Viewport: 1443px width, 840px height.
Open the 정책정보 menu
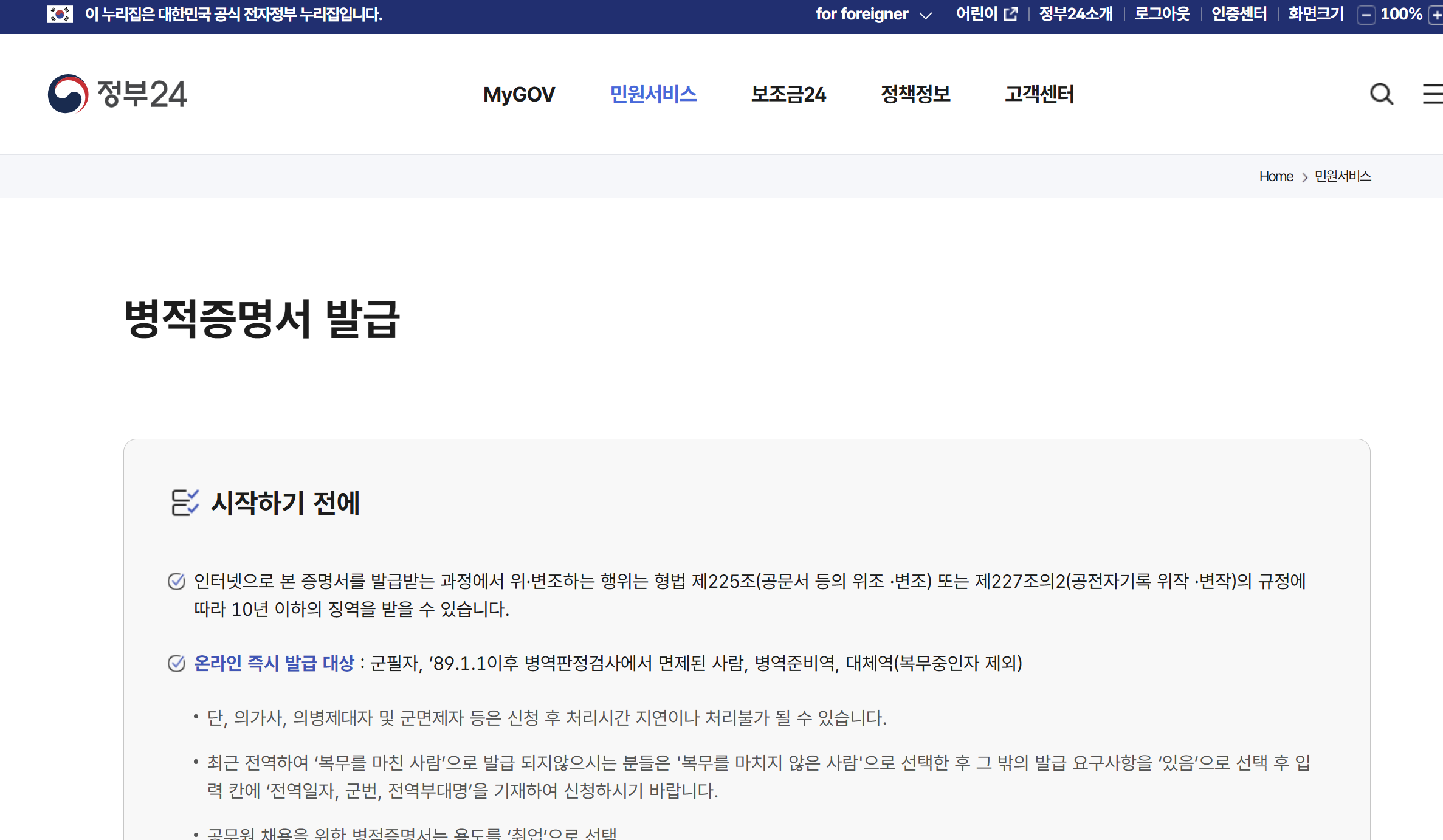pos(915,94)
